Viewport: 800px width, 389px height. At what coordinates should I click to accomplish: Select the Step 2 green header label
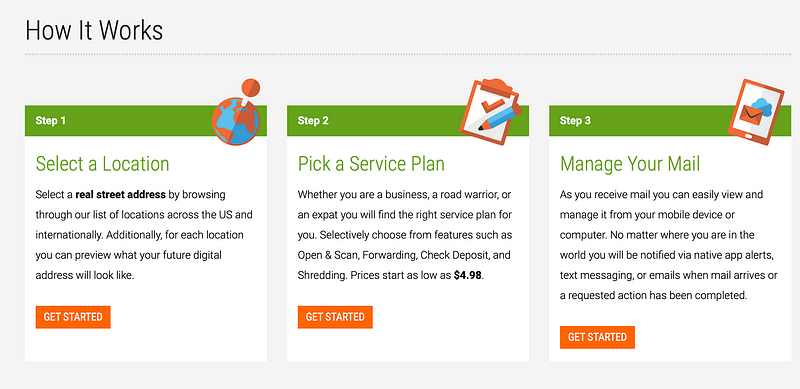coord(313,121)
